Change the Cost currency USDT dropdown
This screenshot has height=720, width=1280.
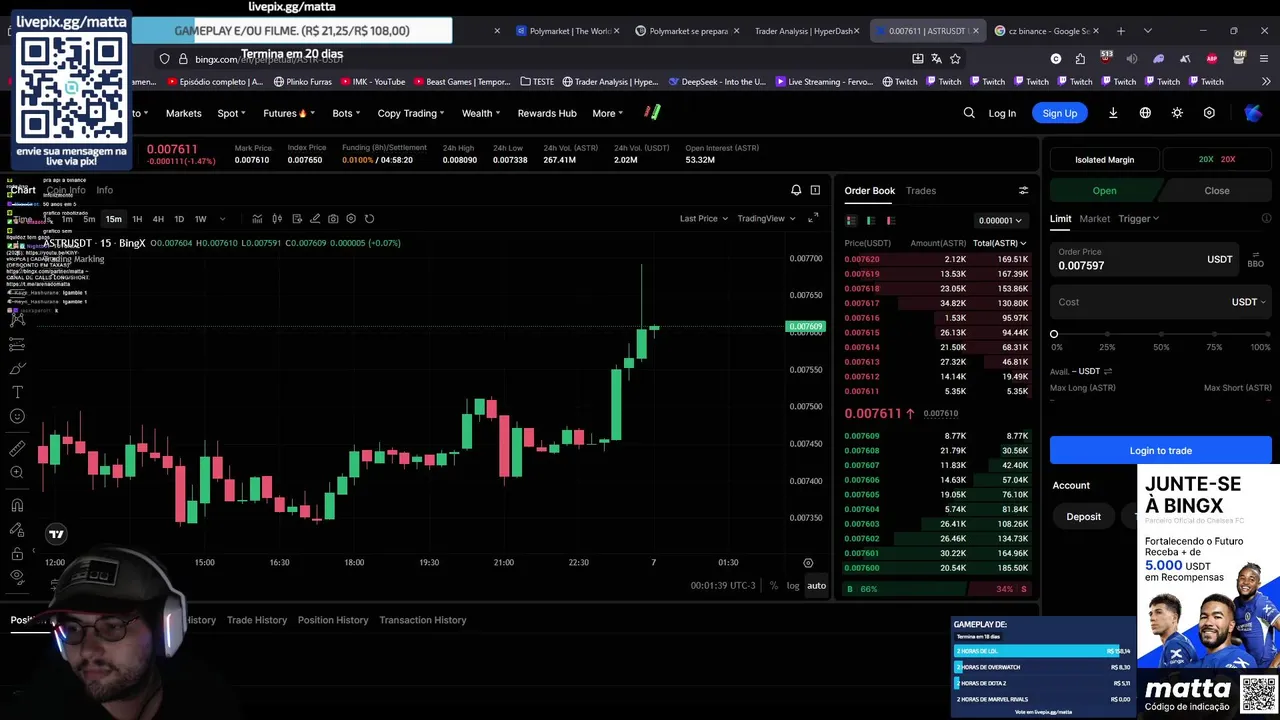pyautogui.click(x=1248, y=302)
